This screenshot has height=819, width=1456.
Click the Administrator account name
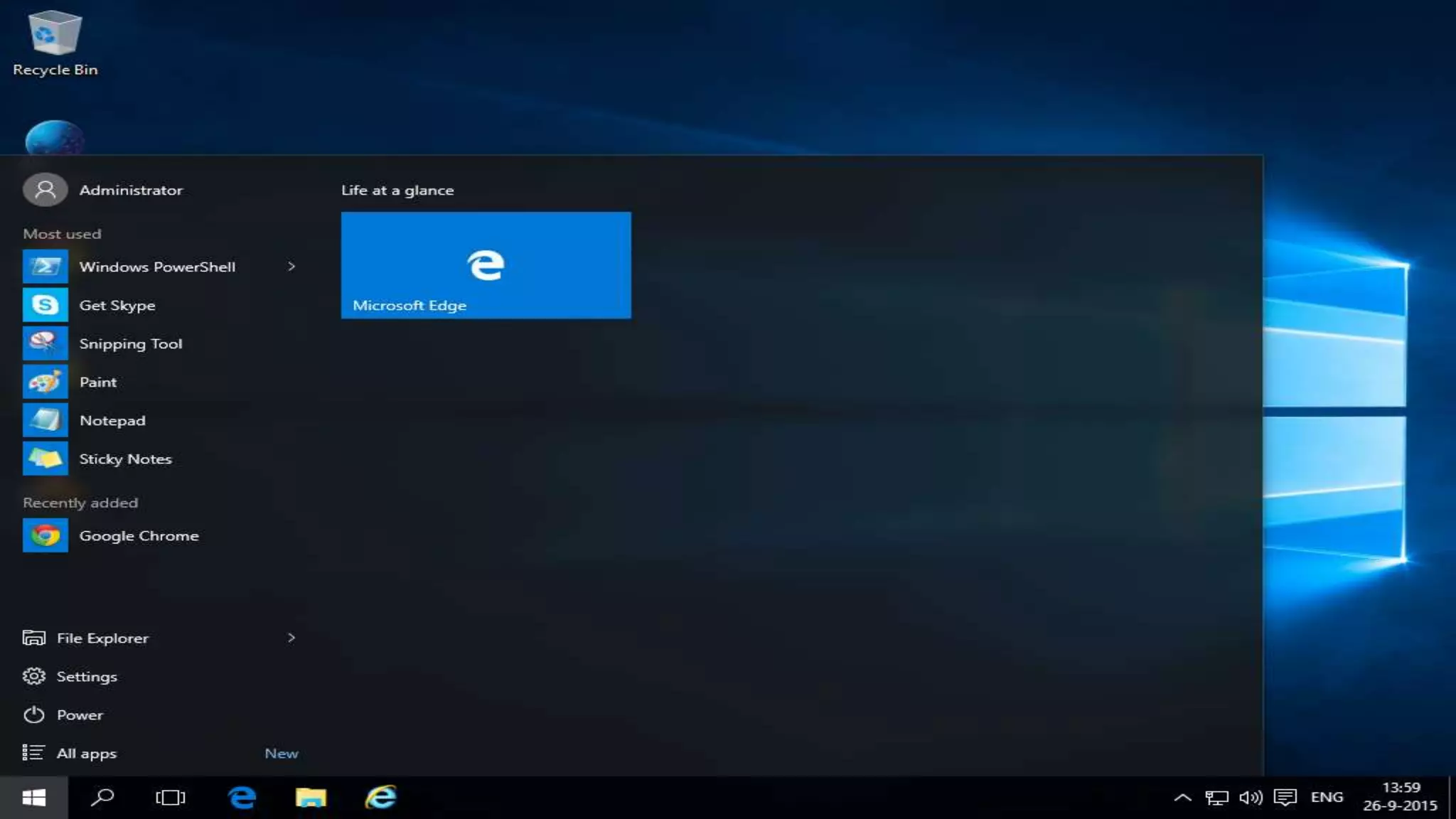pos(131,190)
